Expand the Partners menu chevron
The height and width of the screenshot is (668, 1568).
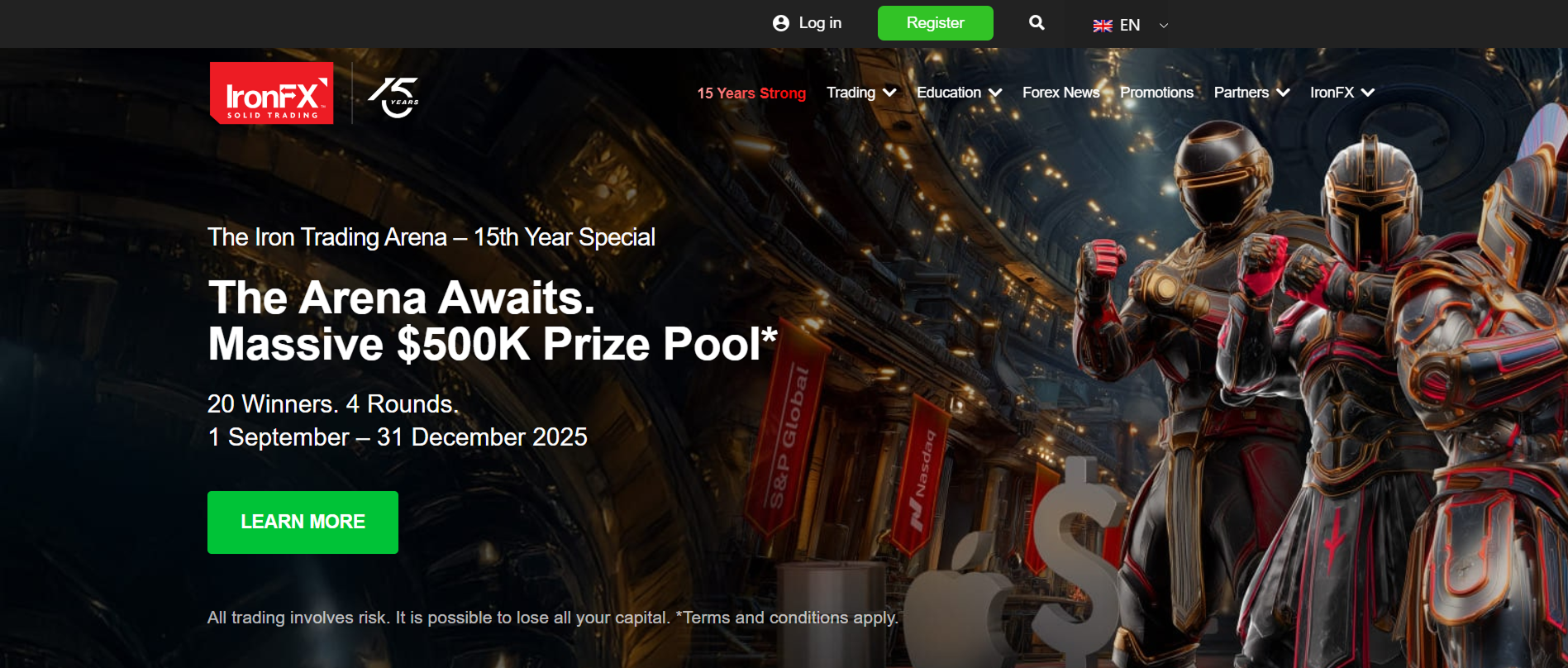[1283, 93]
